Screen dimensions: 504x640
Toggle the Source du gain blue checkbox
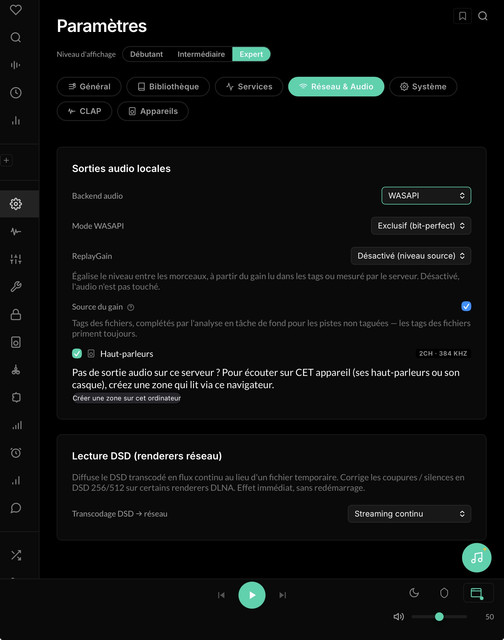466,306
